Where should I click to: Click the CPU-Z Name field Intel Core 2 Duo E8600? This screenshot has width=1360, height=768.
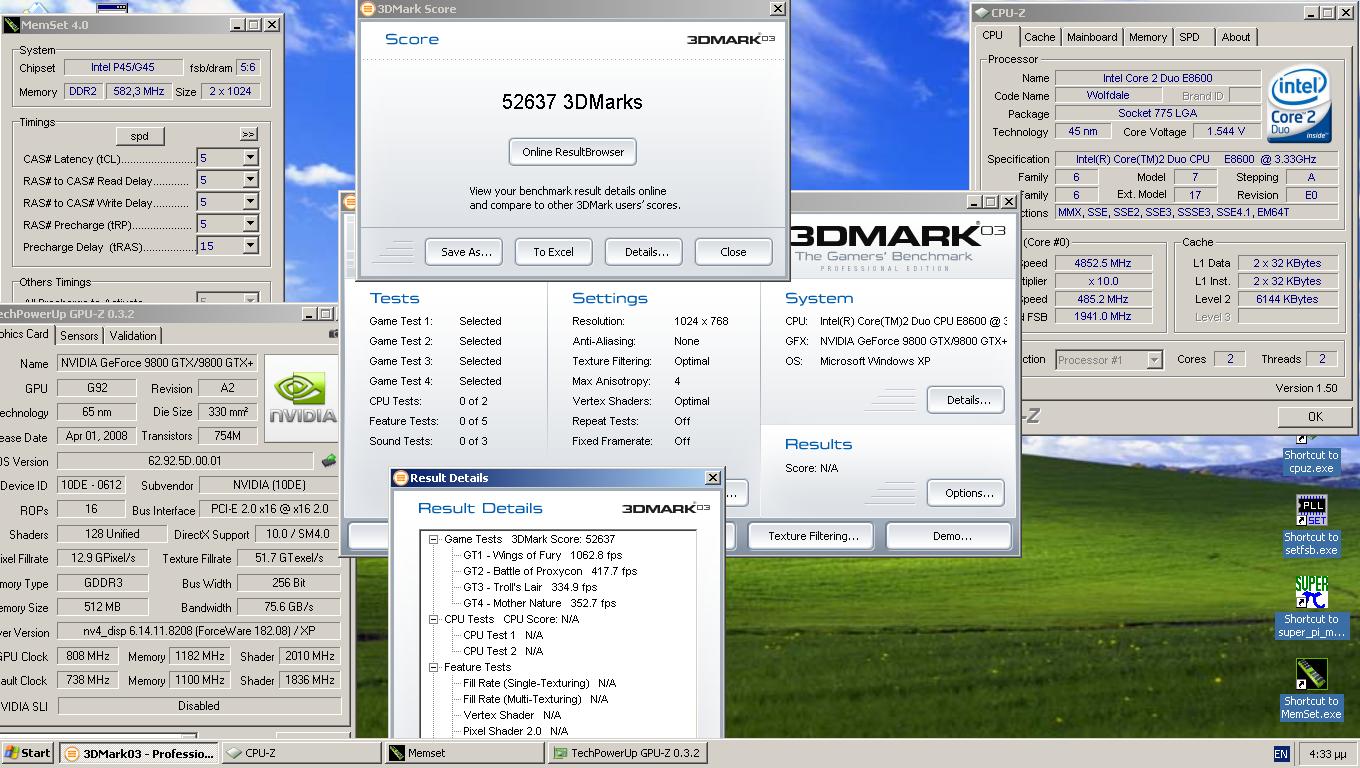(x=1157, y=78)
